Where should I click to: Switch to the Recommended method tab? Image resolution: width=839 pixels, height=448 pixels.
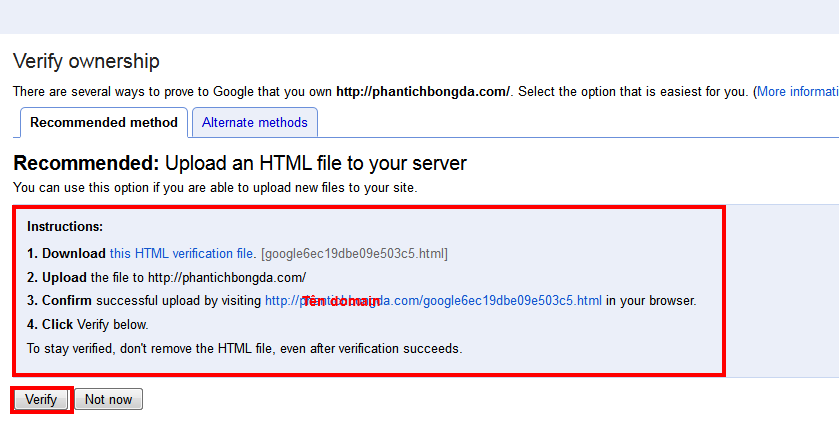tap(103, 123)
